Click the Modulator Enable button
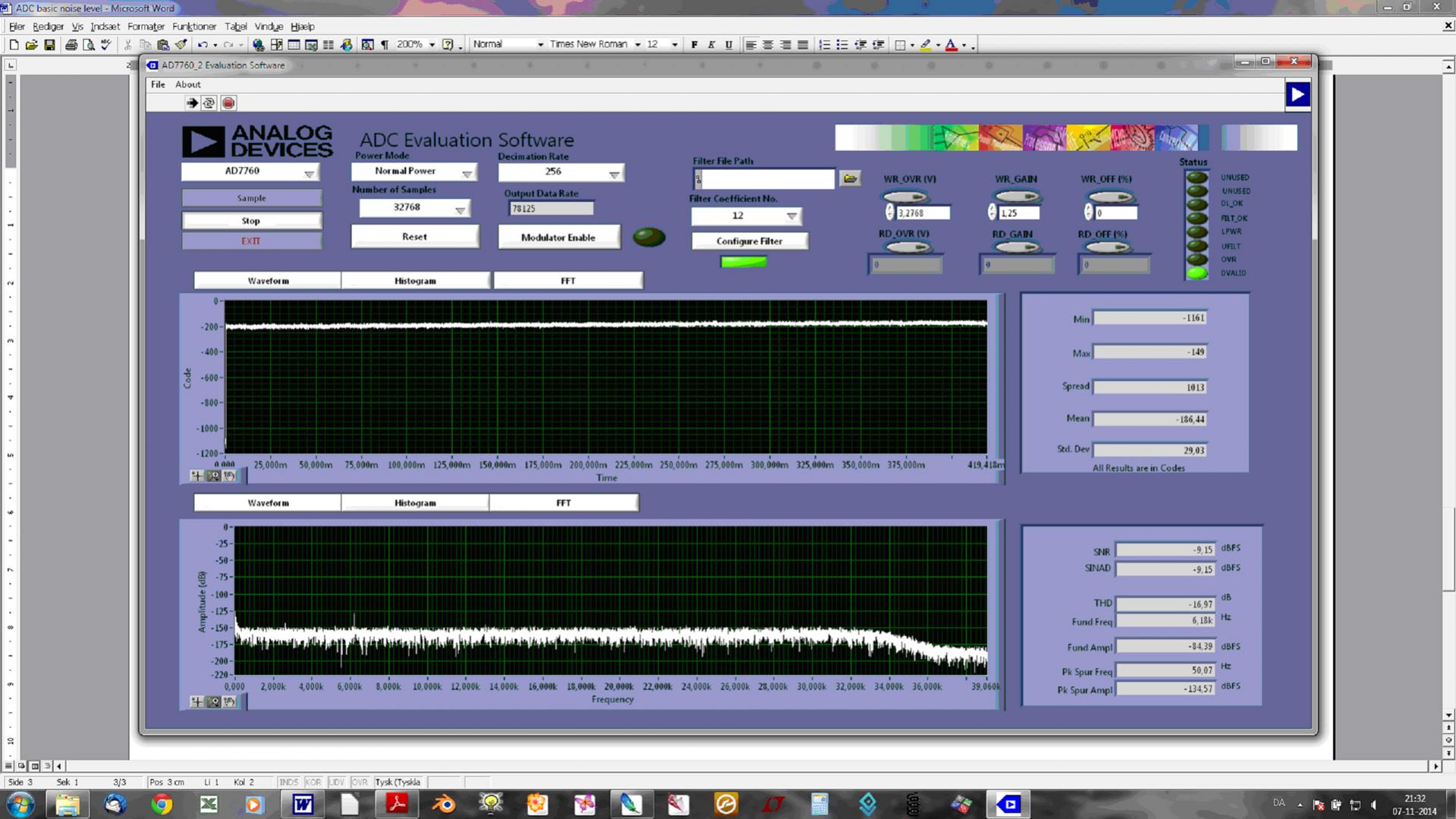Screen dimensions: 1456x819 [558, 238]
